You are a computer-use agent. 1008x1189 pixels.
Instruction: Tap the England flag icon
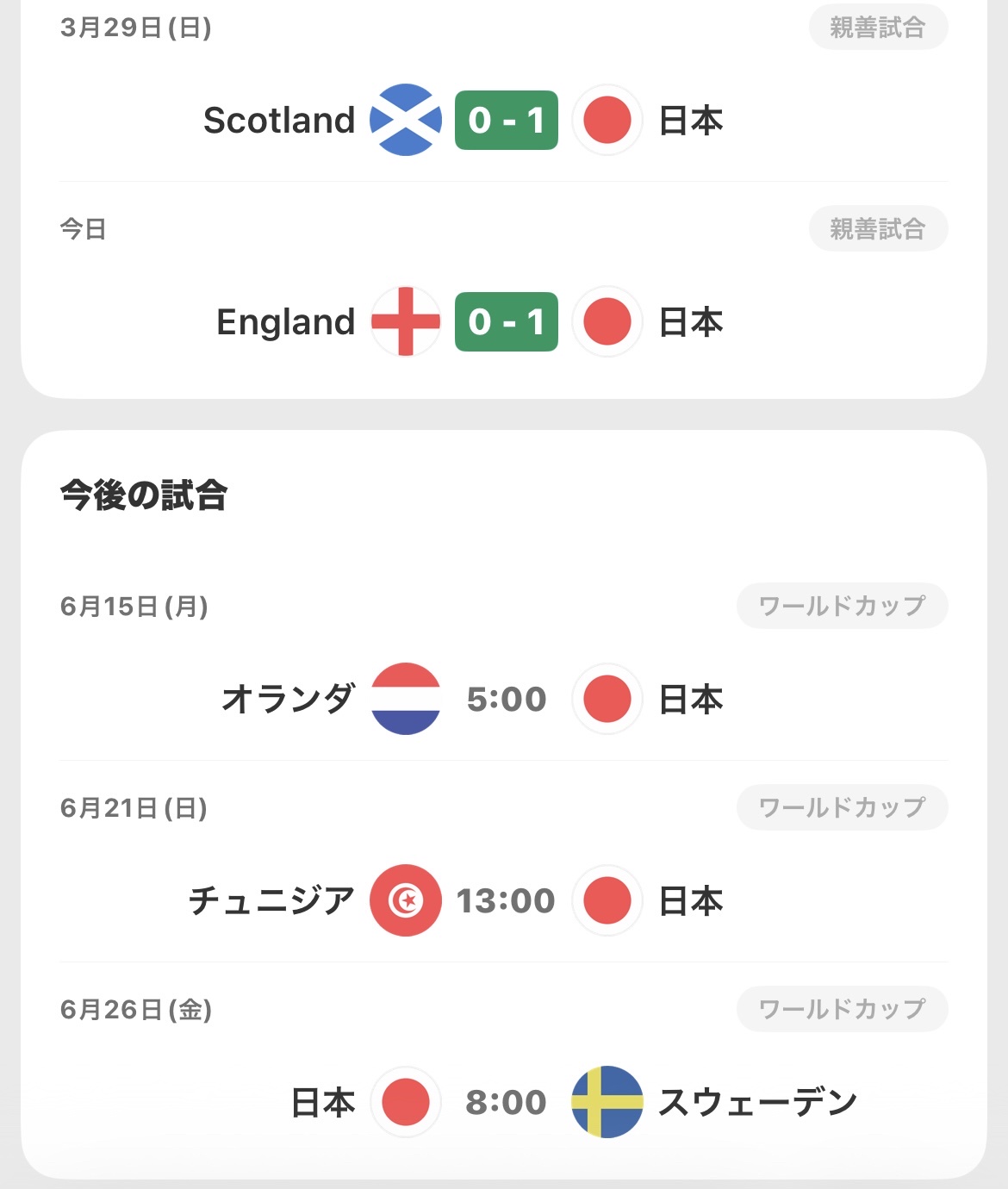tap(406, 321)
